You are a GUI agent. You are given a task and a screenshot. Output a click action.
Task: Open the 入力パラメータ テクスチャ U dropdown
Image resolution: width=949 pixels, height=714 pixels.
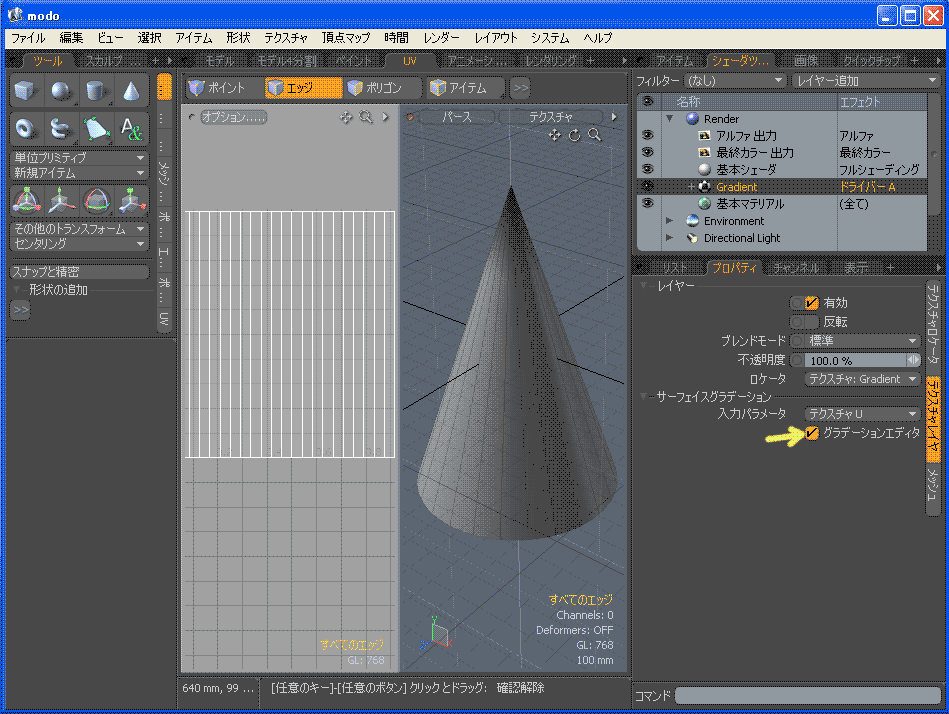(x=862, y=414)
